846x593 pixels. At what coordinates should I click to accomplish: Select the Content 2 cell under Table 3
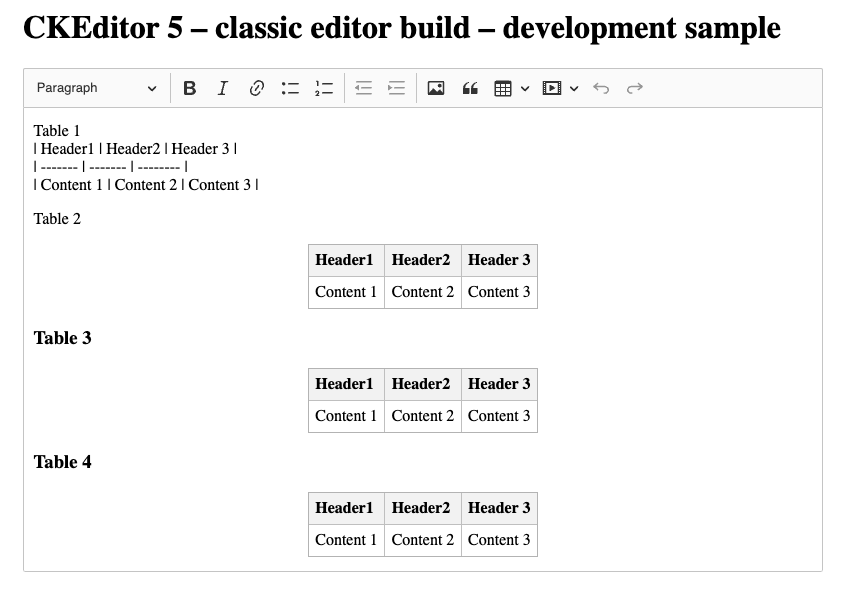[x=423, y=417]
